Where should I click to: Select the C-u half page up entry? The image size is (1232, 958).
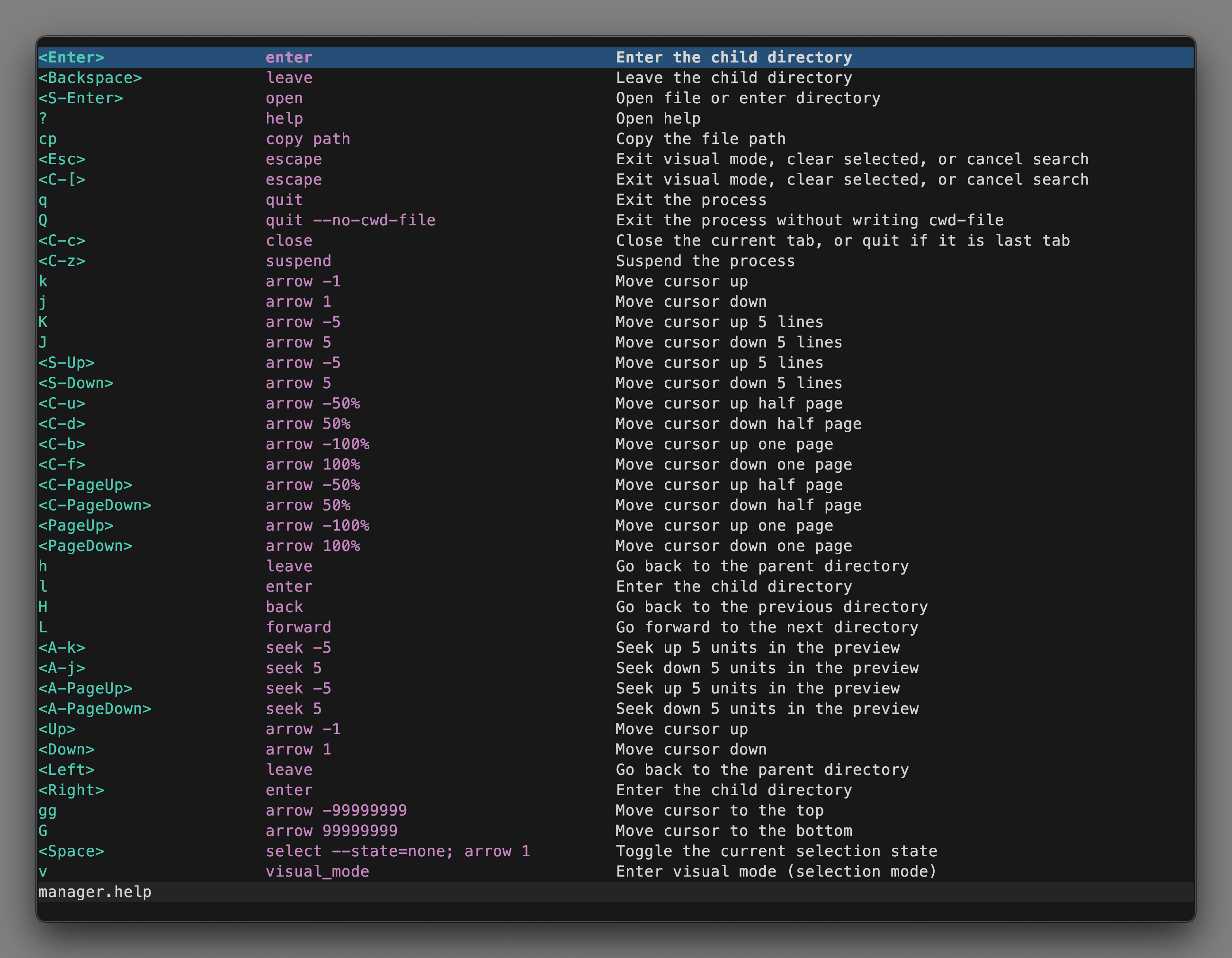tap(226, 403)
